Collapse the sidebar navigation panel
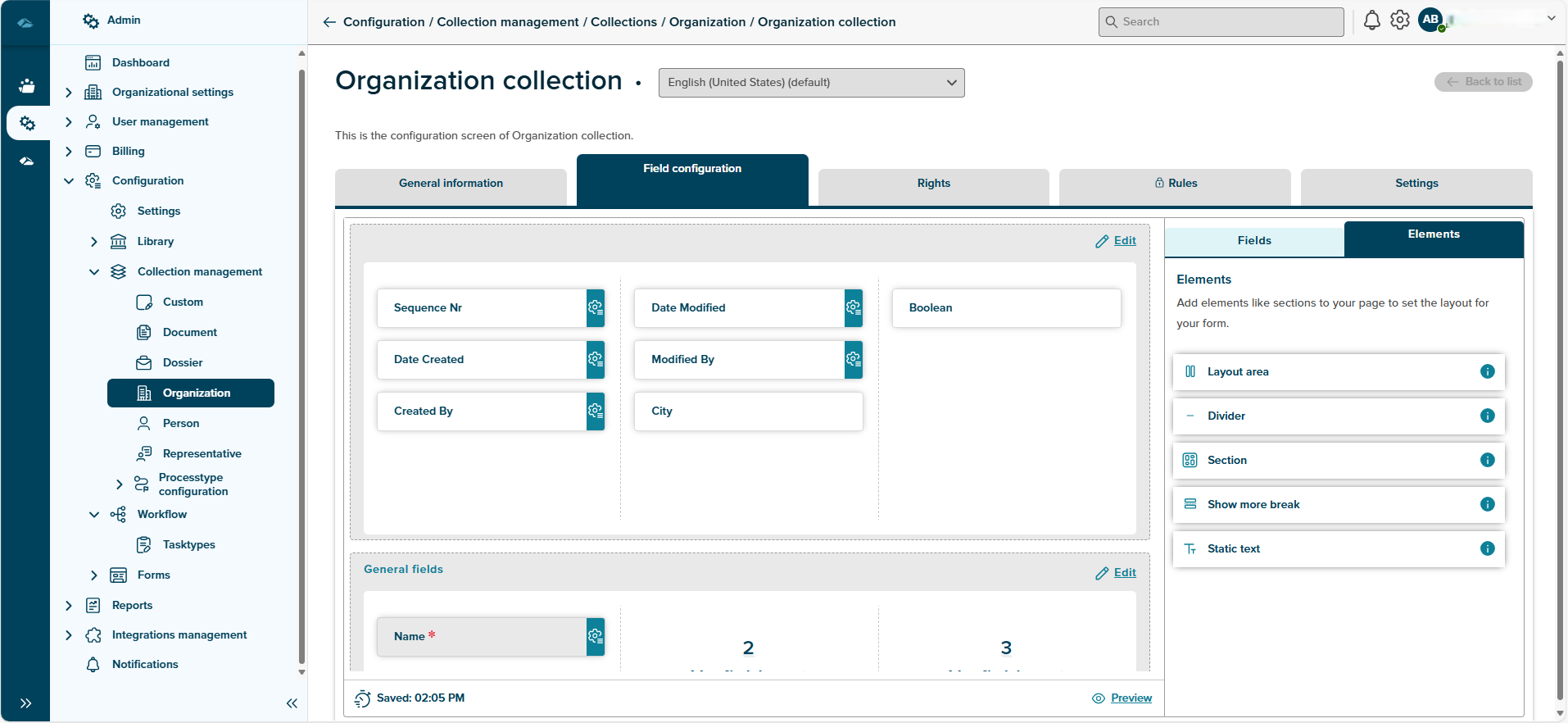Viewport: 1568px width, 723px height. [x=292, y=703]
